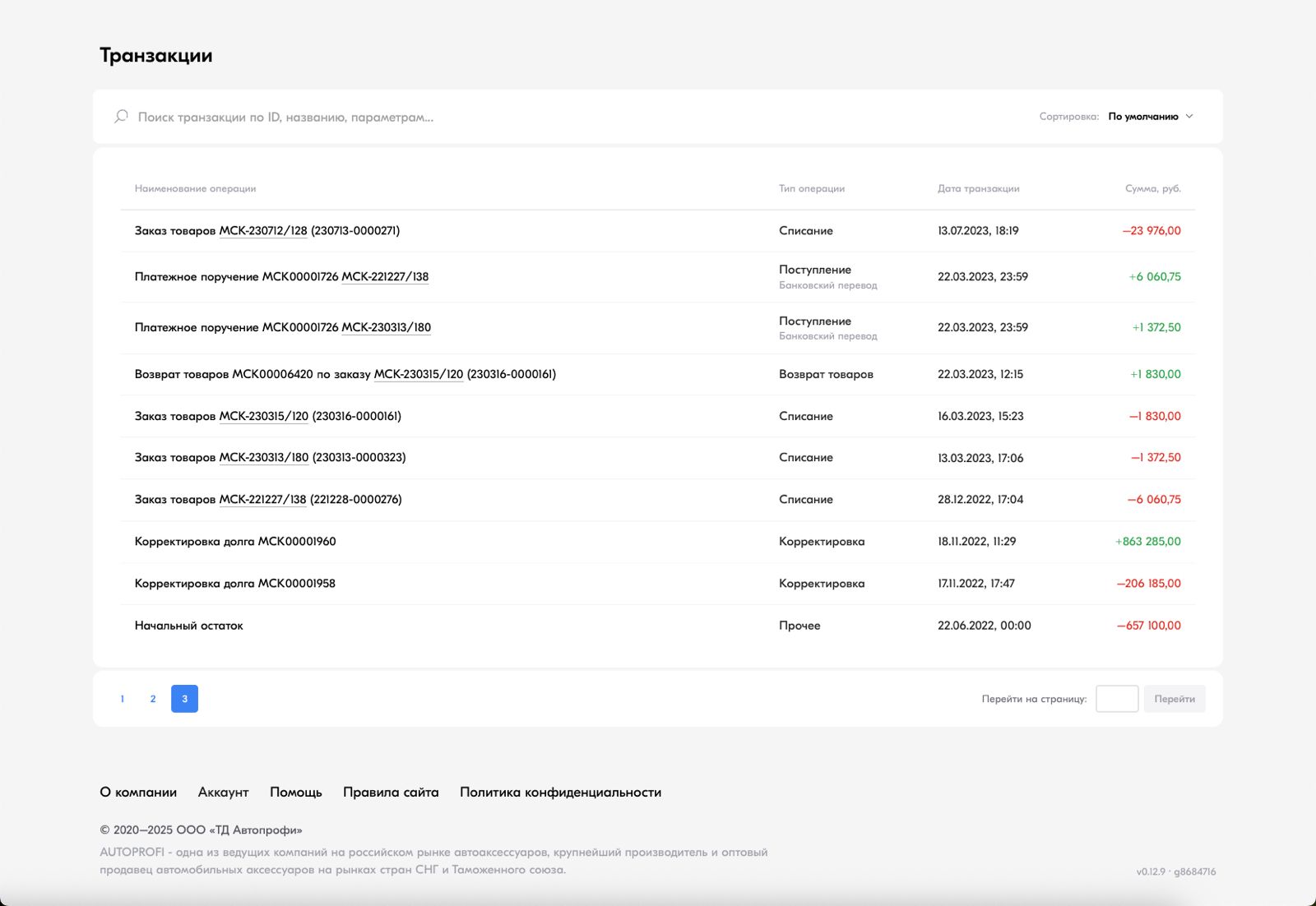Image resolution: width=1316 pixels, height=906 pixels.
Task: Go to page 1 of transactions
Action: coord(123,699)
